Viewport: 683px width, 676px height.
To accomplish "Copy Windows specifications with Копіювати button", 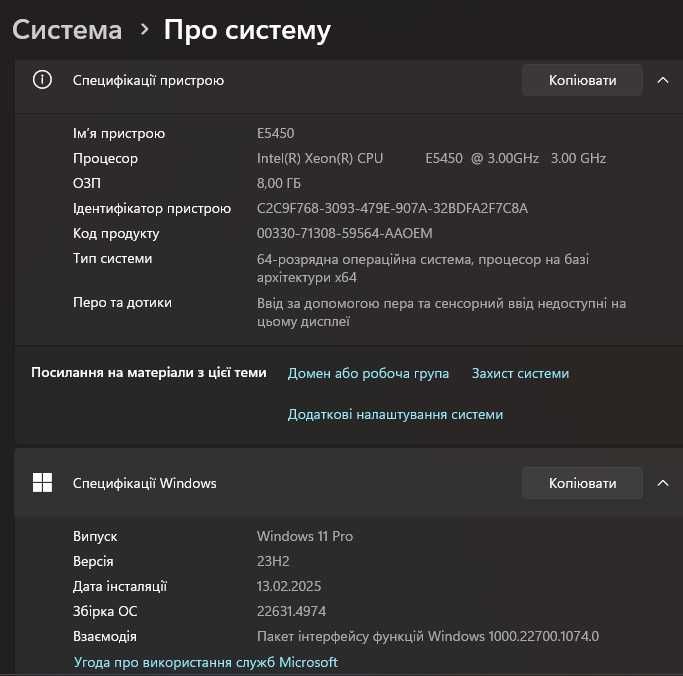I will [582, 483].
